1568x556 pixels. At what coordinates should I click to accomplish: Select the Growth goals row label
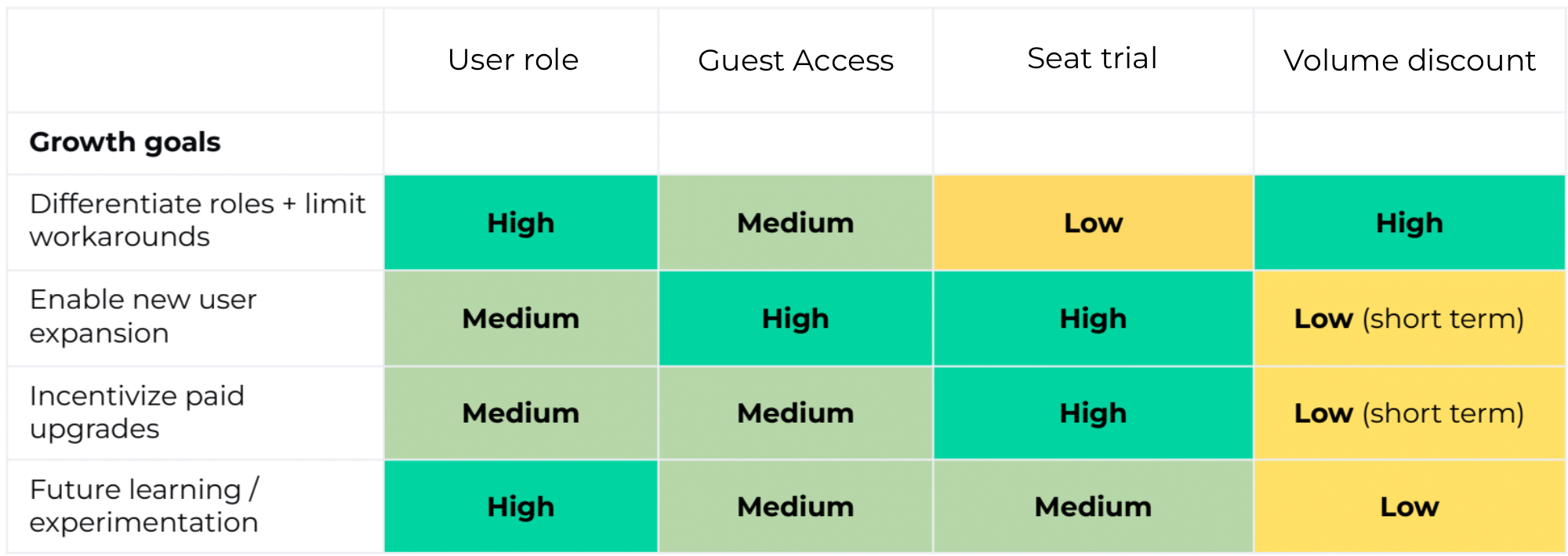coord(125,142)
